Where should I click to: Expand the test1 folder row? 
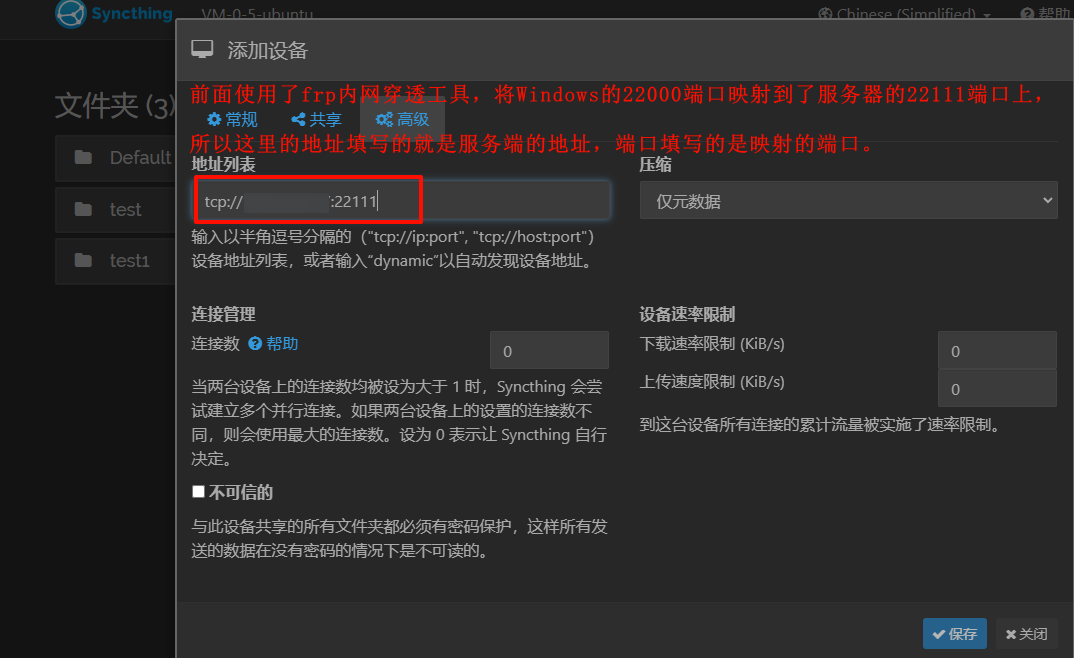(x=115, y=260)
